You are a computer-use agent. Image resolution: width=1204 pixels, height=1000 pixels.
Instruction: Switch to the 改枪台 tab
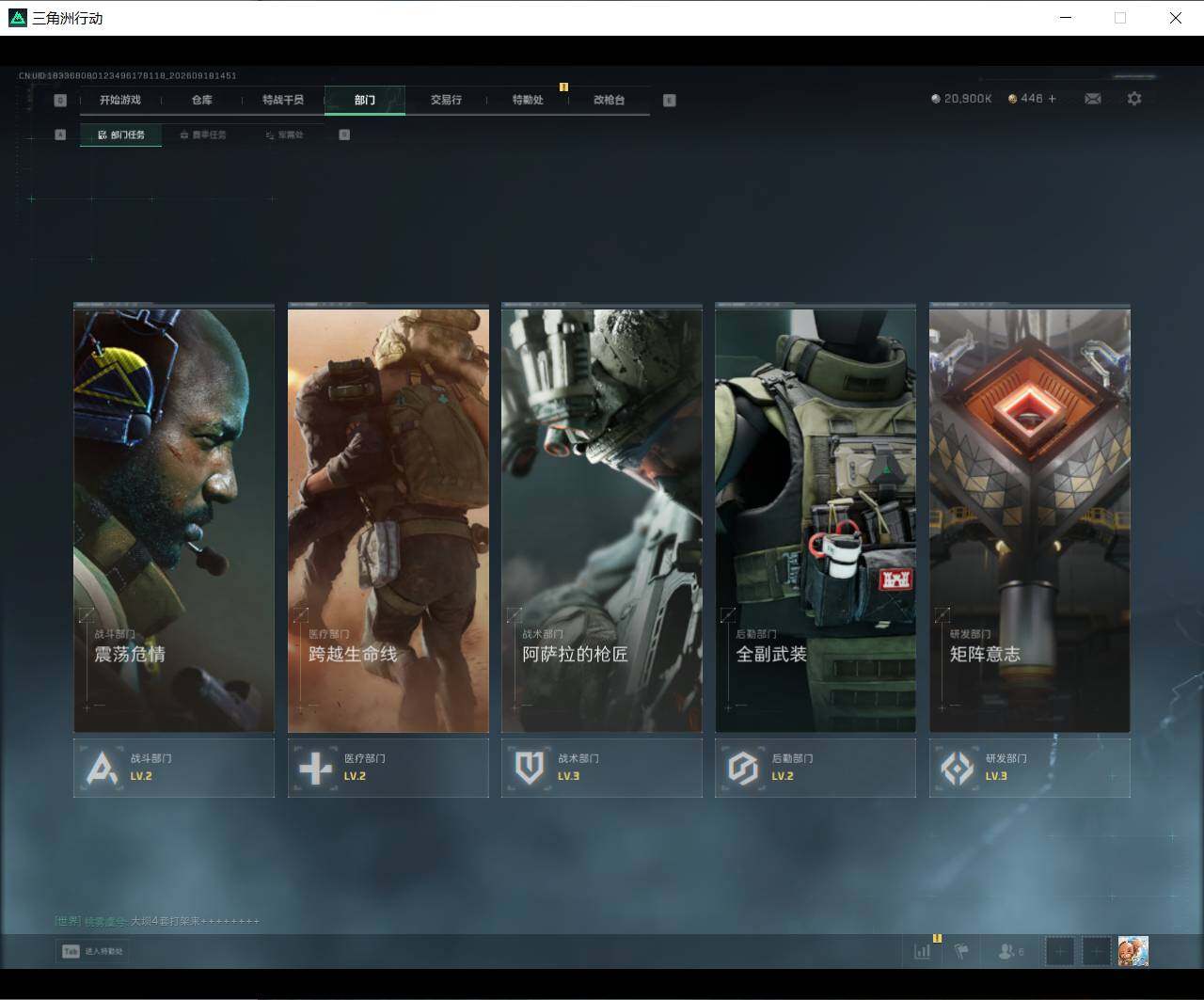tap(609, 100)
